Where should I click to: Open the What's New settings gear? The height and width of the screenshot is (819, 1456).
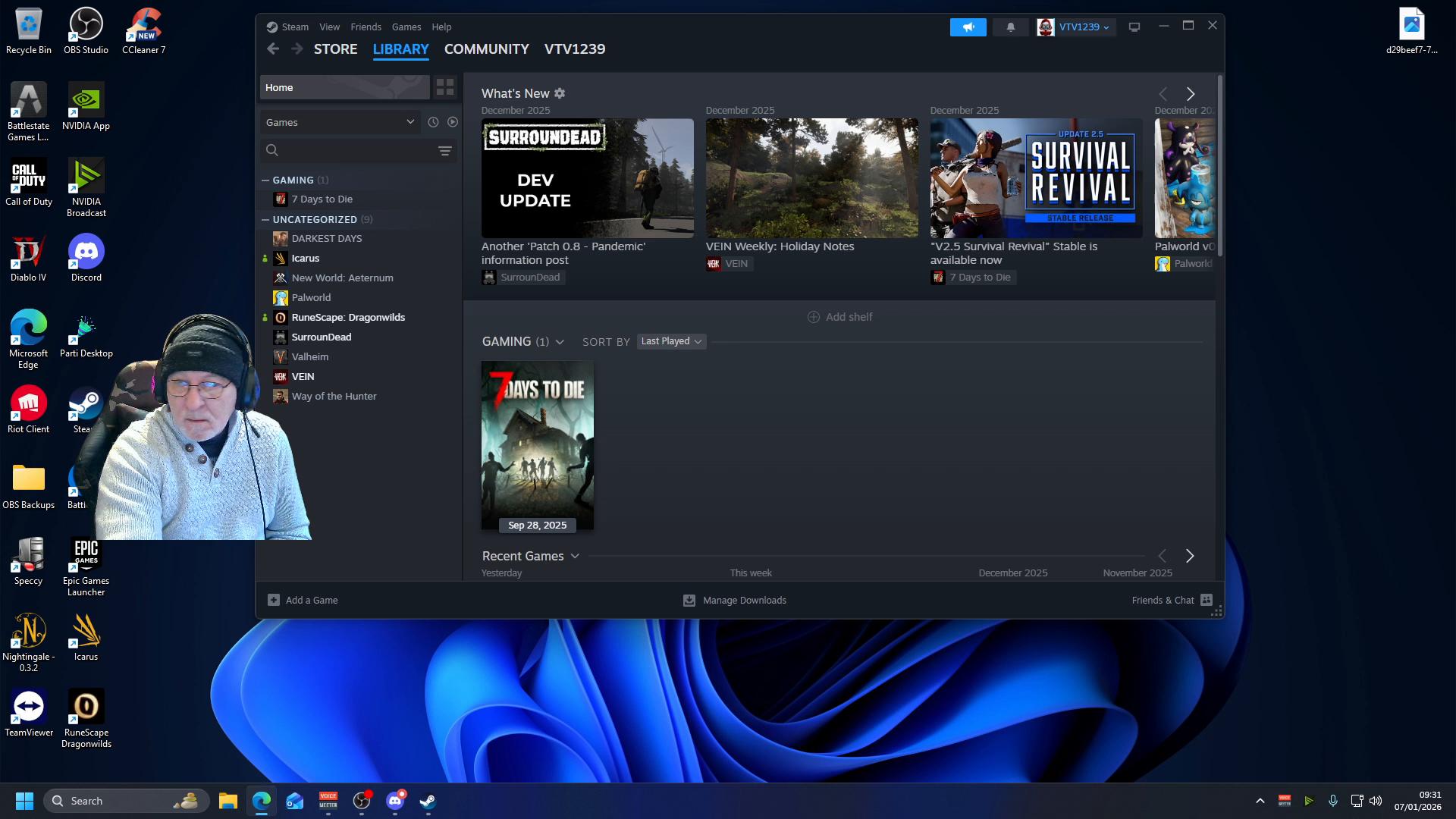coord(560,93)
